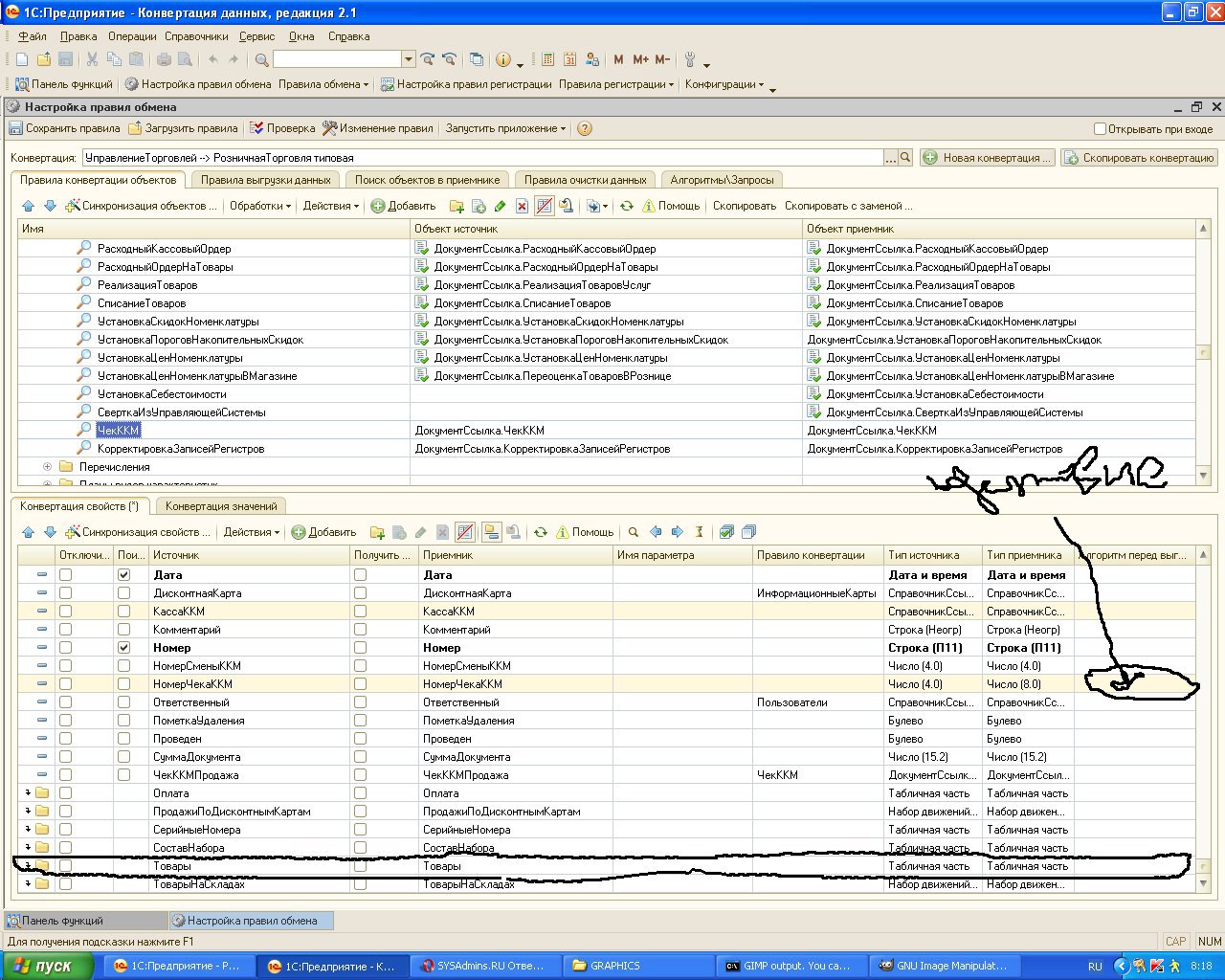Open Правила обмена dropdown
1225x980 pixels.
pos(323,84)
